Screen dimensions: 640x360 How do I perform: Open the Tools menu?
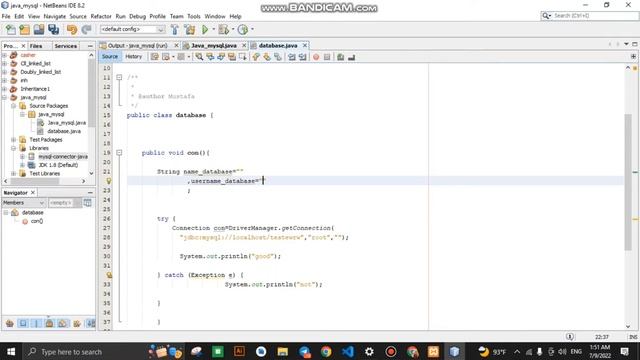click(x=194, y=16)
